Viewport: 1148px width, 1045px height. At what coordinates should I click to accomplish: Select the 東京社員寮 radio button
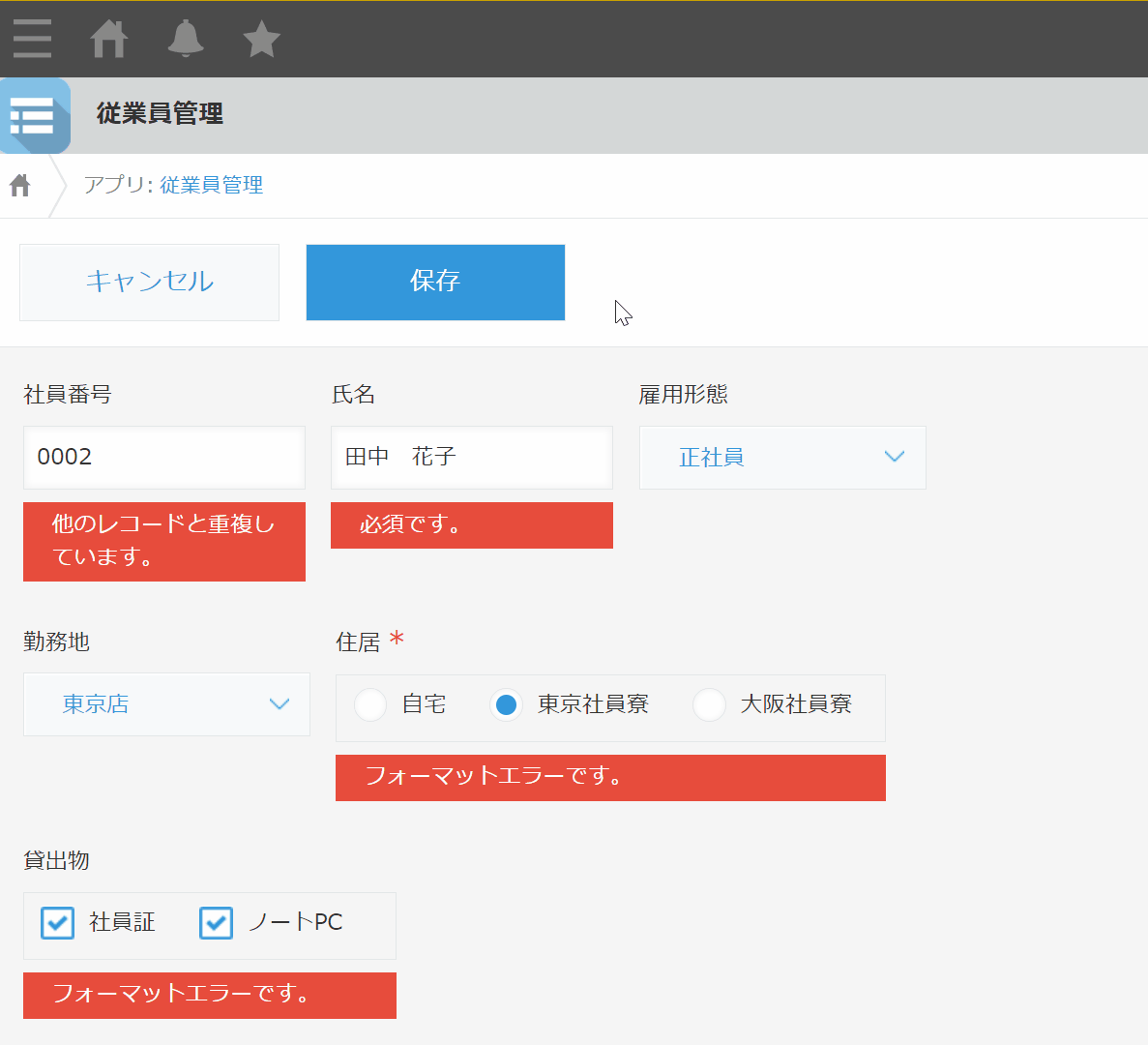tap(506, 704)
